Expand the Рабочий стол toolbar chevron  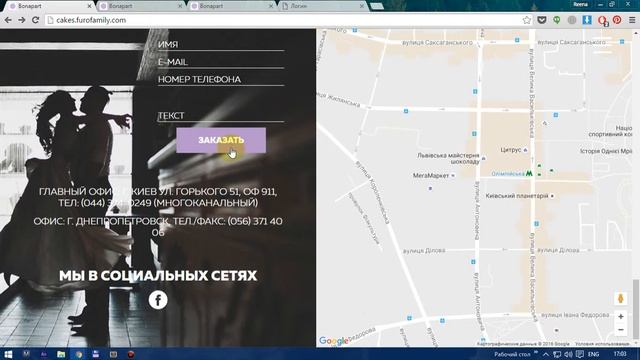[536, 353]
